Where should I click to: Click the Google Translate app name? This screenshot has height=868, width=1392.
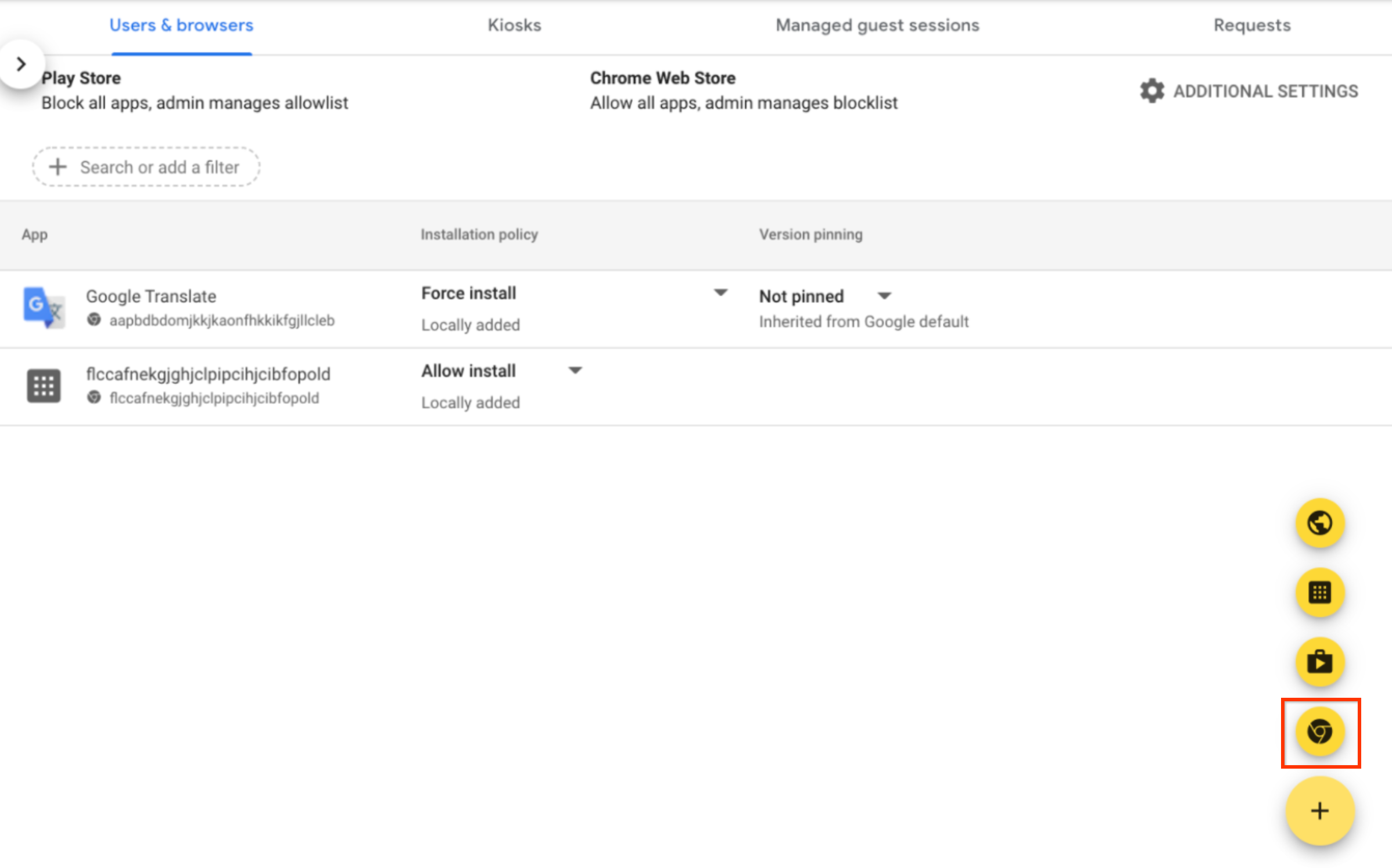coord(151,296)
